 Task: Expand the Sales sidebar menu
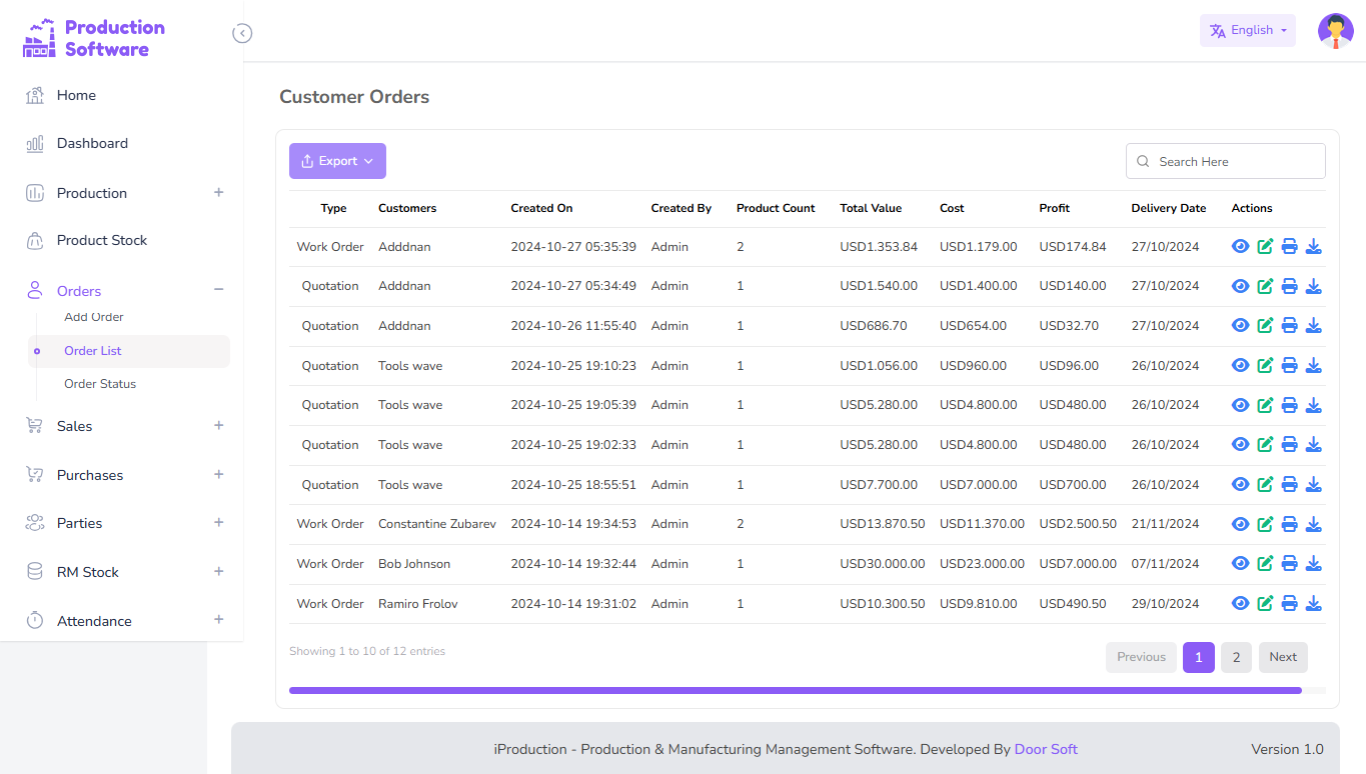click(218, 425)
